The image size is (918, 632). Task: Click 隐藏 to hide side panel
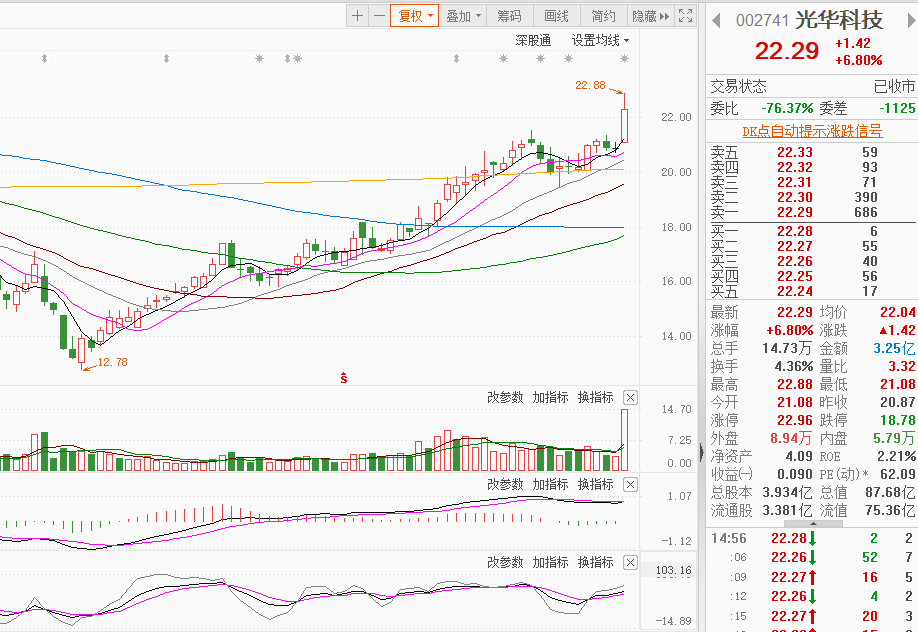pyautogui.click(x=650, y=16)
